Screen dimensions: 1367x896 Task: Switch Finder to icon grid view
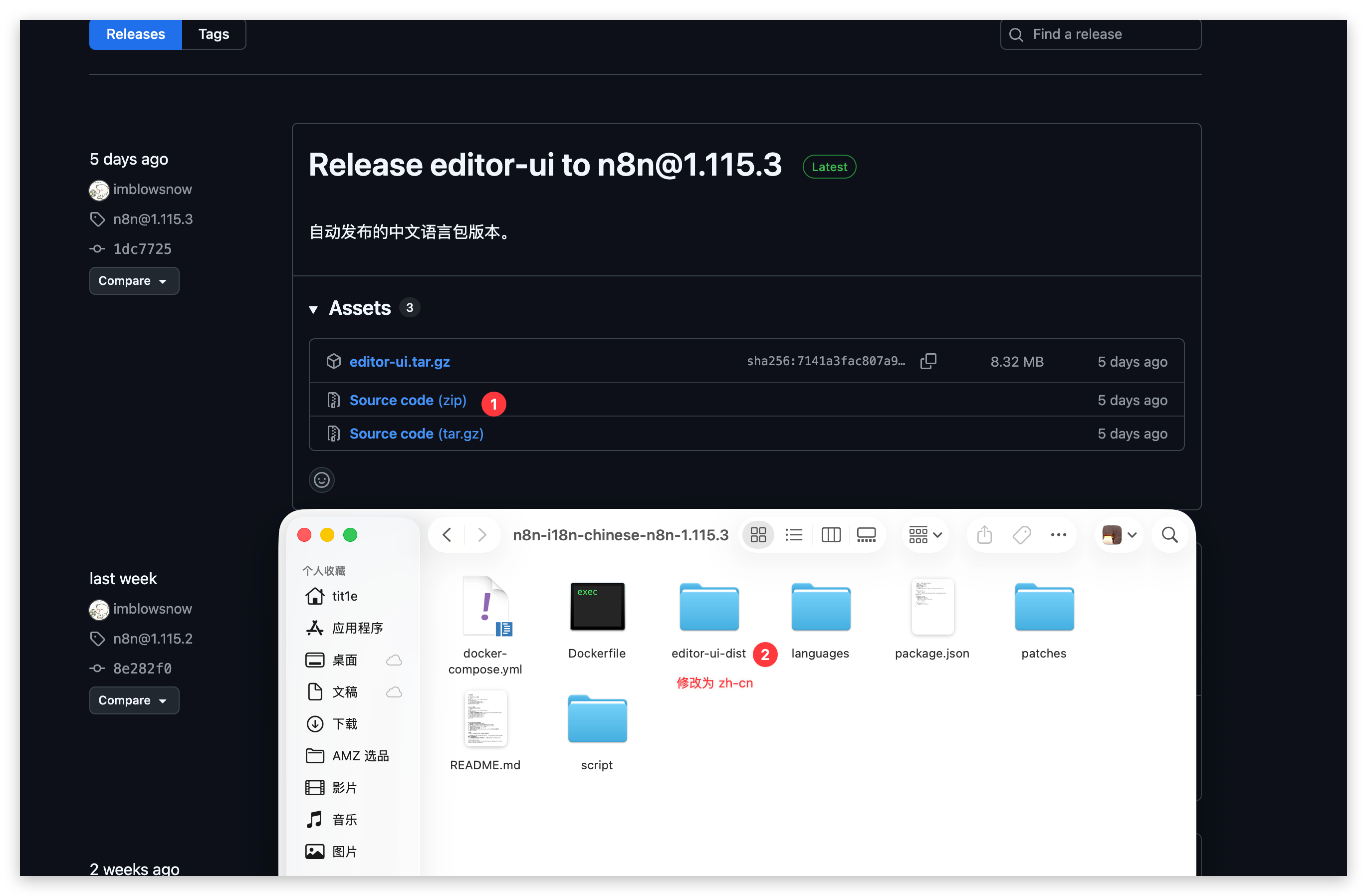point(758,535)
